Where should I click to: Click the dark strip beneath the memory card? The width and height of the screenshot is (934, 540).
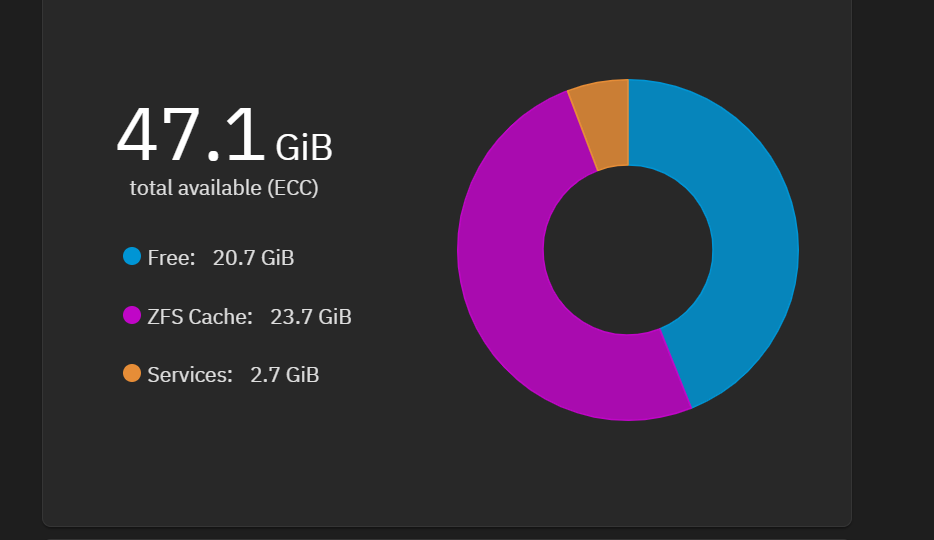(x=447, y=533)
